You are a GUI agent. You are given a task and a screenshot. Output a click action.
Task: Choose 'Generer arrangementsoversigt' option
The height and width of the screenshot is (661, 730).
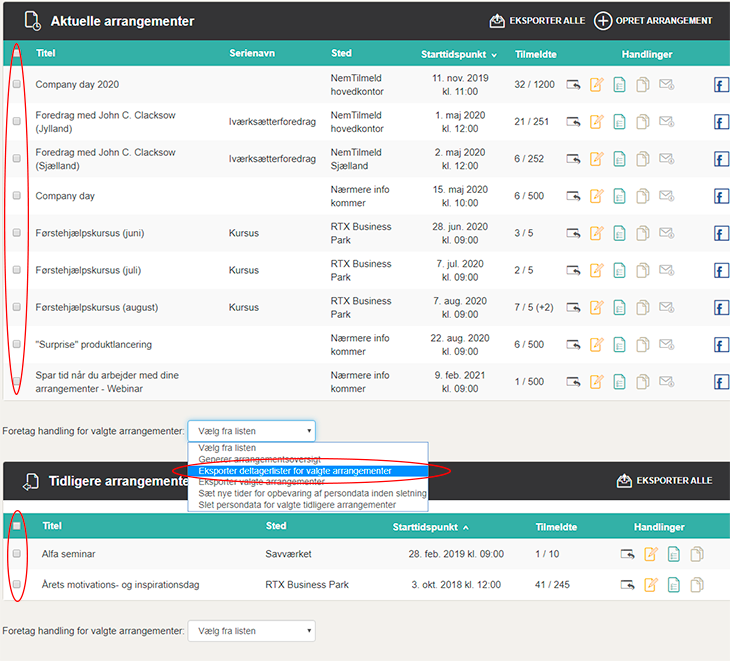(x=308, y=459)
